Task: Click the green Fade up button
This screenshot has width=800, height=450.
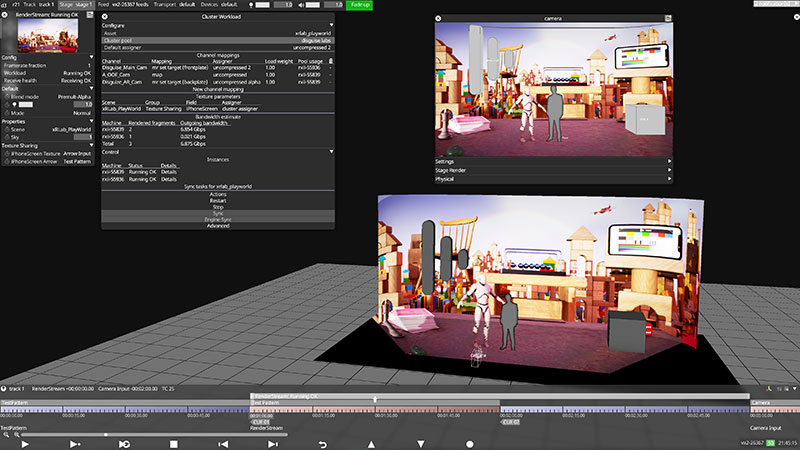Action: tap(360, 5)
